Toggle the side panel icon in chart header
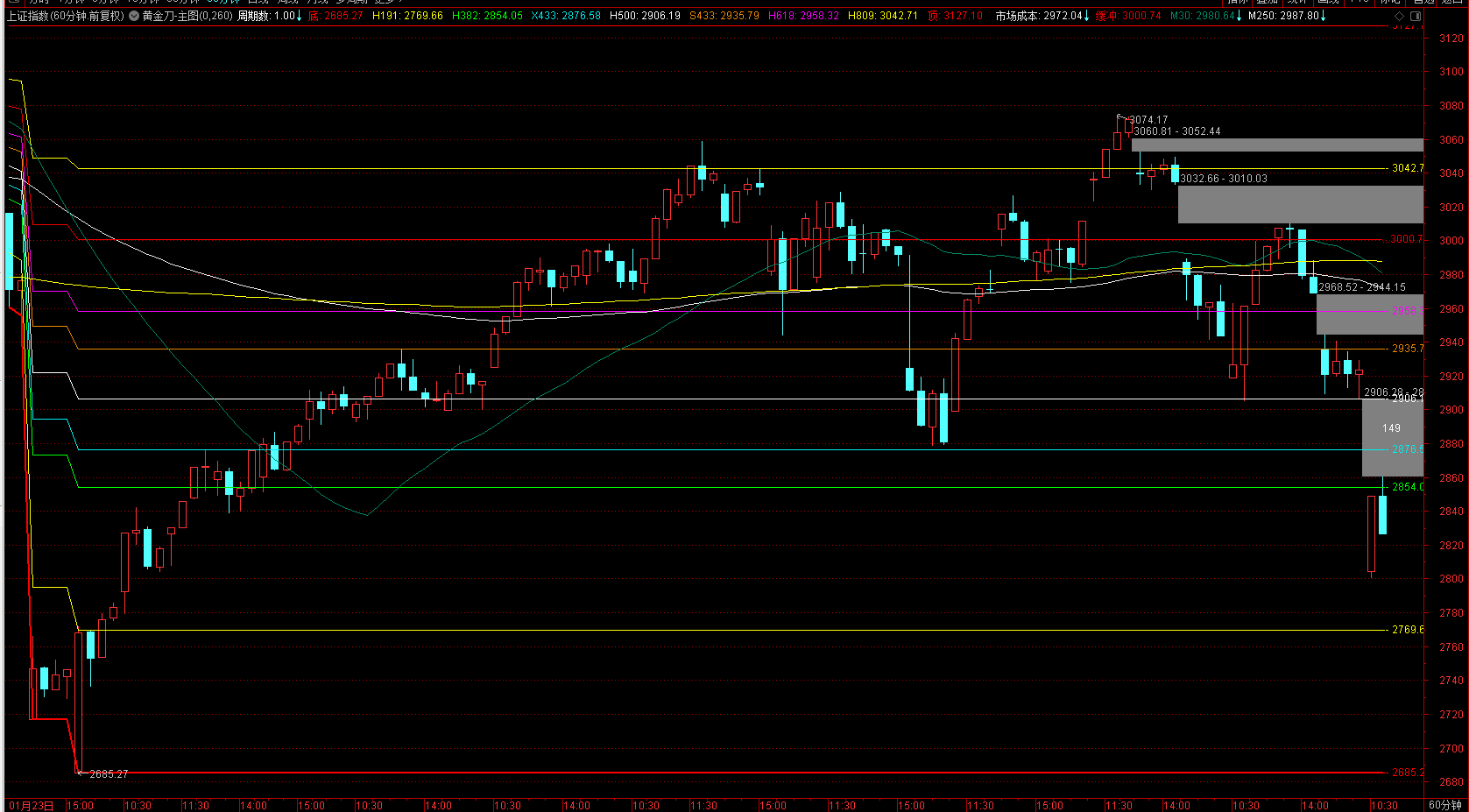This screenshot has height=812, width=1469. point(1416,16)
